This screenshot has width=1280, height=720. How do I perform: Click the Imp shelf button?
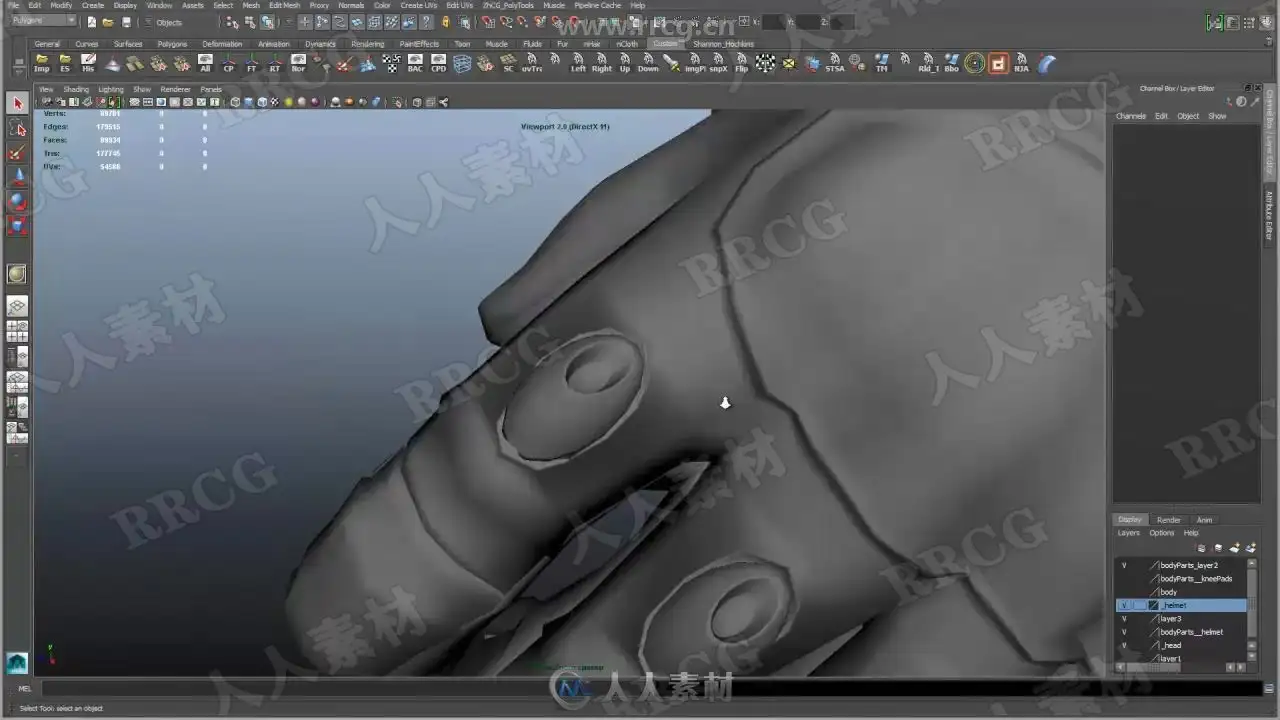point(42,63)
